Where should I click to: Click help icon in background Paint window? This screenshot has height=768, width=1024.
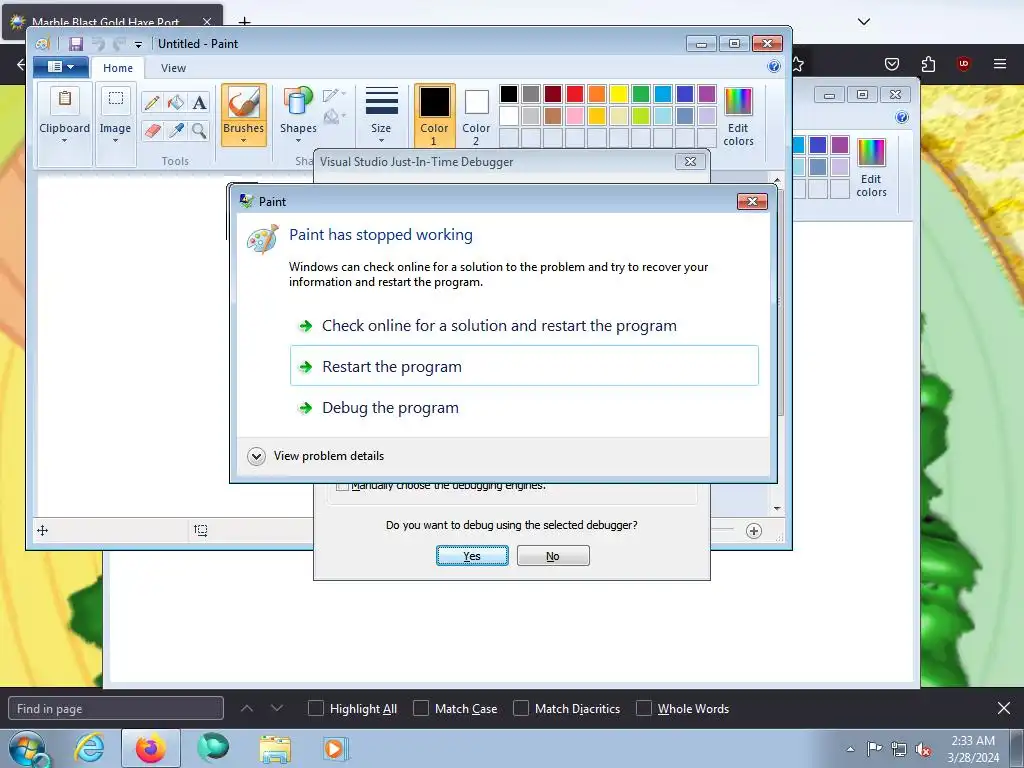point(902,117)
